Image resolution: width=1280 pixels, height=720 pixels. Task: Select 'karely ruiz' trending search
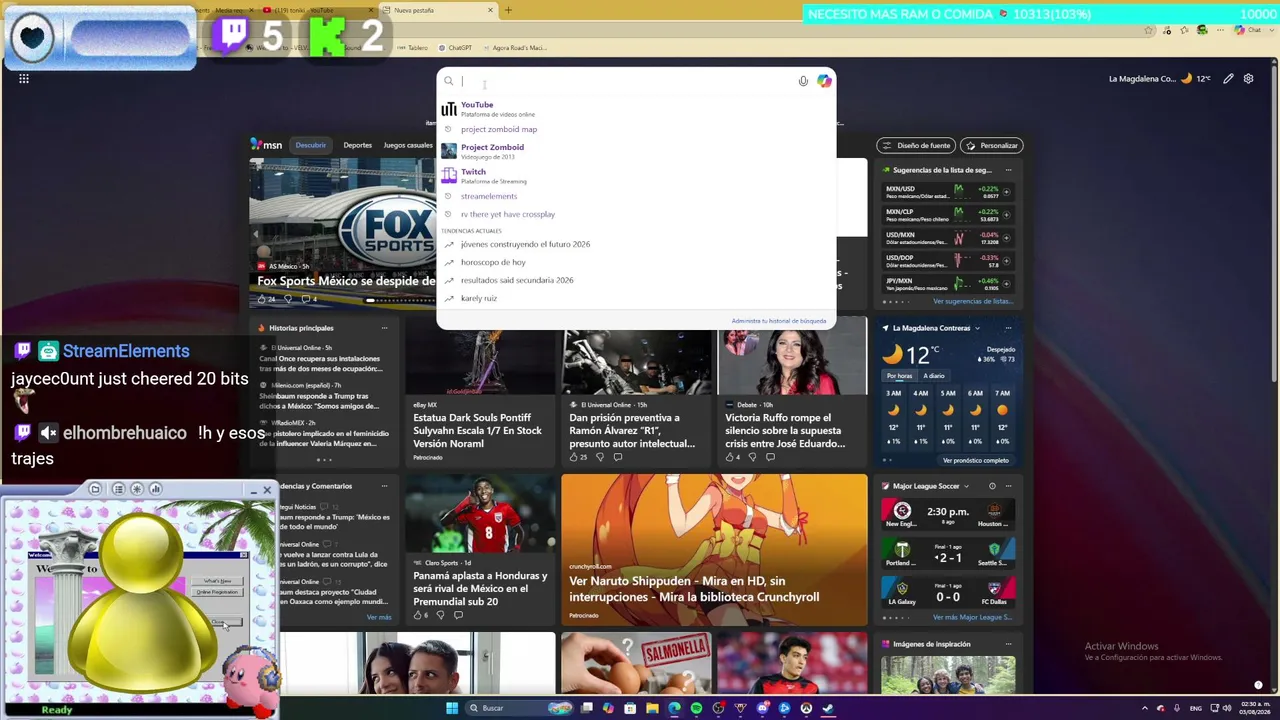point(636,298)
